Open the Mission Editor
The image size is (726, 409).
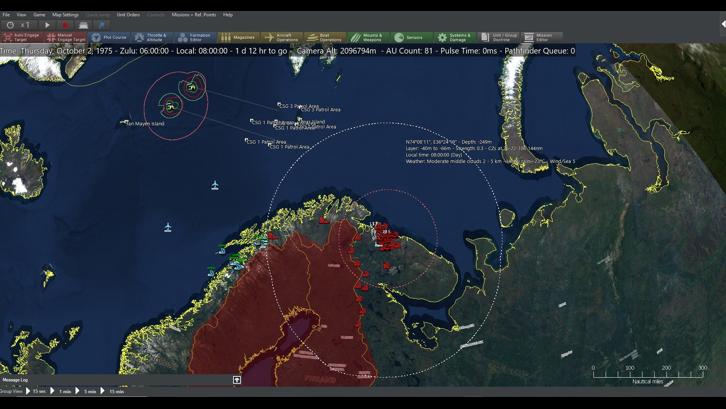coord(541,38)
